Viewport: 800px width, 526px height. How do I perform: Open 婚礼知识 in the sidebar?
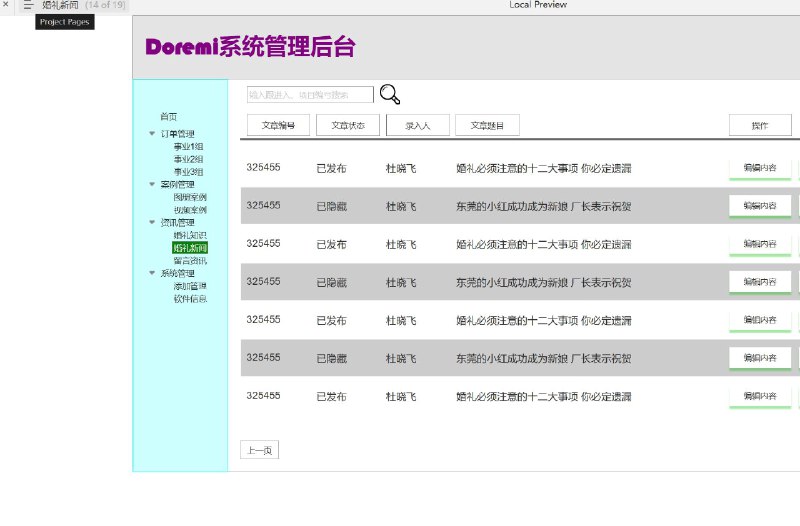tap(190, 235)
